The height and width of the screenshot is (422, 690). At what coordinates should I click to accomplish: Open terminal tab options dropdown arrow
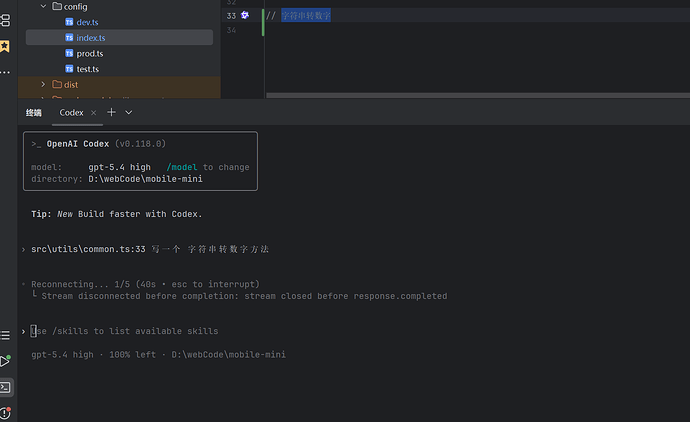coord(128,113)
